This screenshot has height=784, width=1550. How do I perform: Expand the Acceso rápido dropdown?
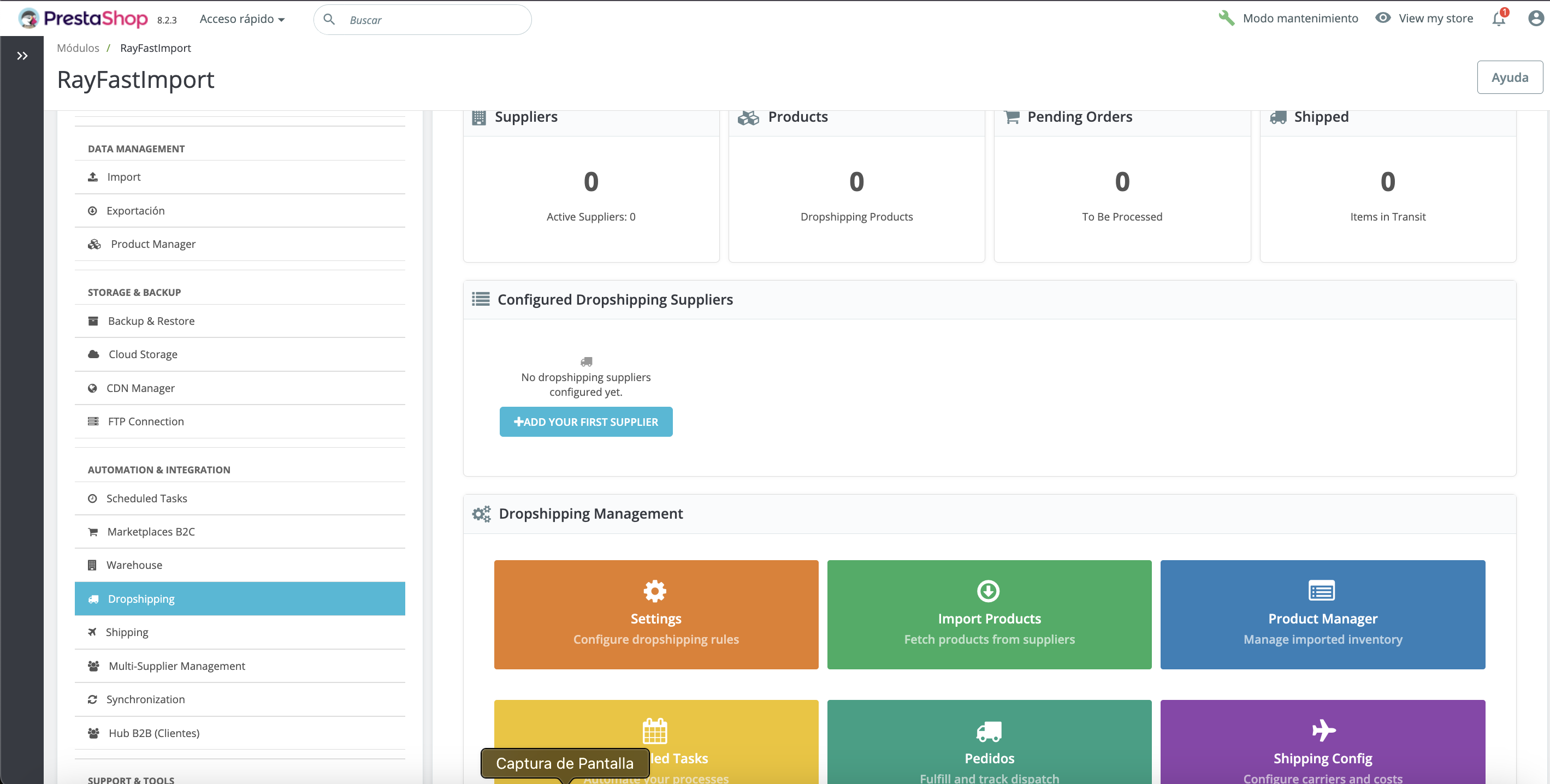(x=242, y=19)
